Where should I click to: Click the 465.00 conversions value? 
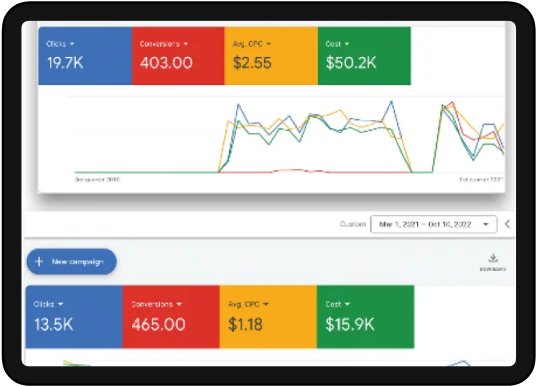click(x=159, y=324)
